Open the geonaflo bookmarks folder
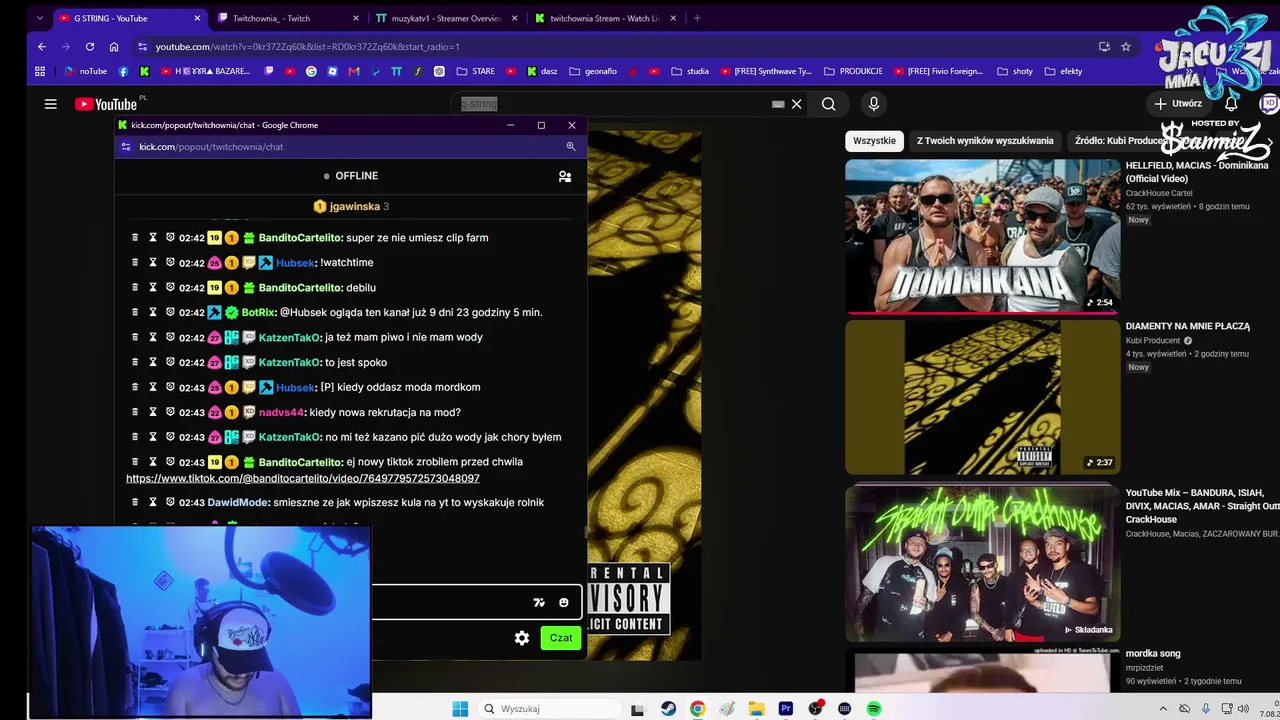The height and width of the screenshot is (720, 1280). tap(593, 72)
